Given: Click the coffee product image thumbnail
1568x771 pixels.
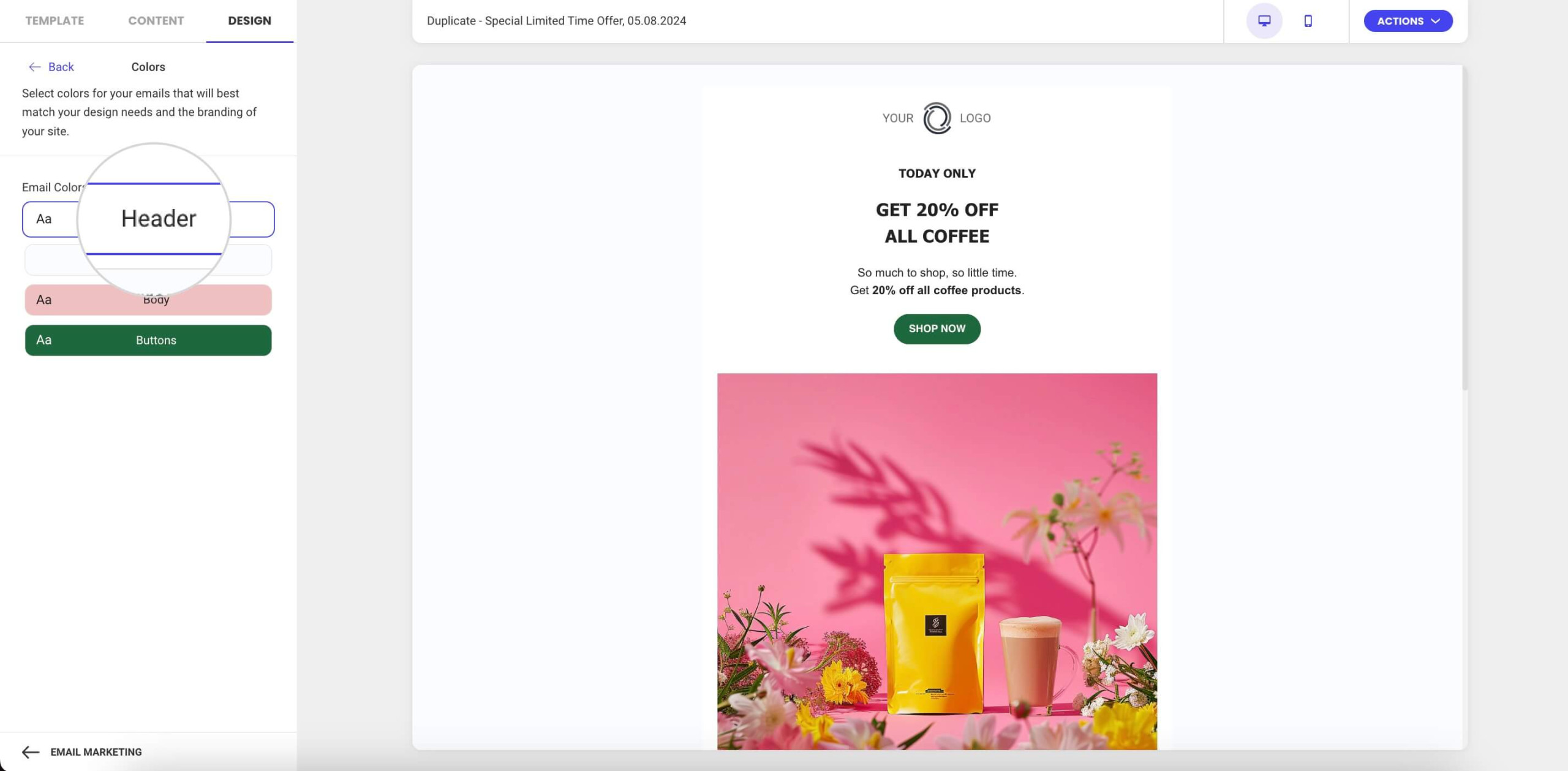Looking at the screenshot, I should (x=937, y=561).
